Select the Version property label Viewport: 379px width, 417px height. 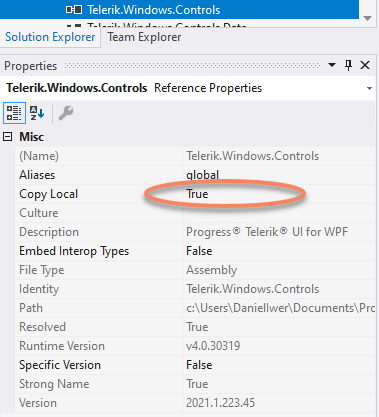[x=38, y=403]
